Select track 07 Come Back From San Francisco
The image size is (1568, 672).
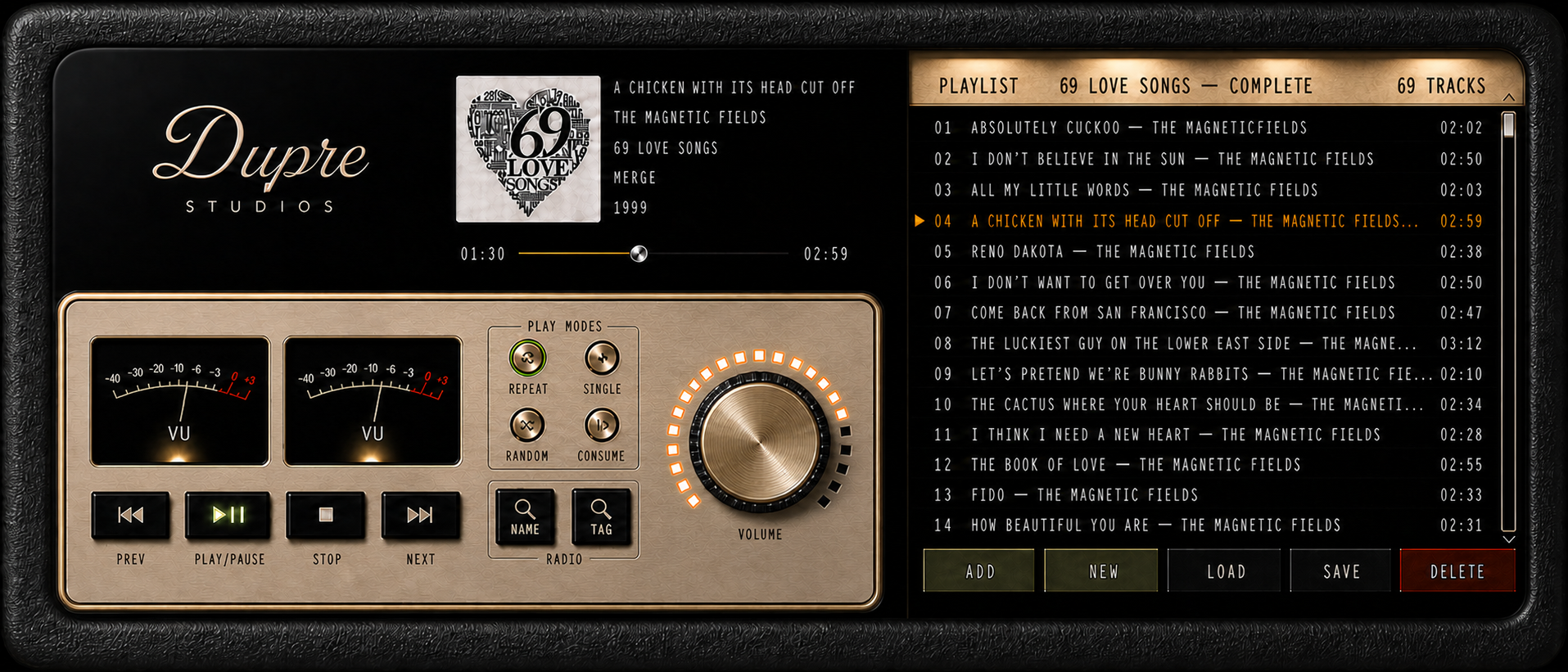point(1209,313)
